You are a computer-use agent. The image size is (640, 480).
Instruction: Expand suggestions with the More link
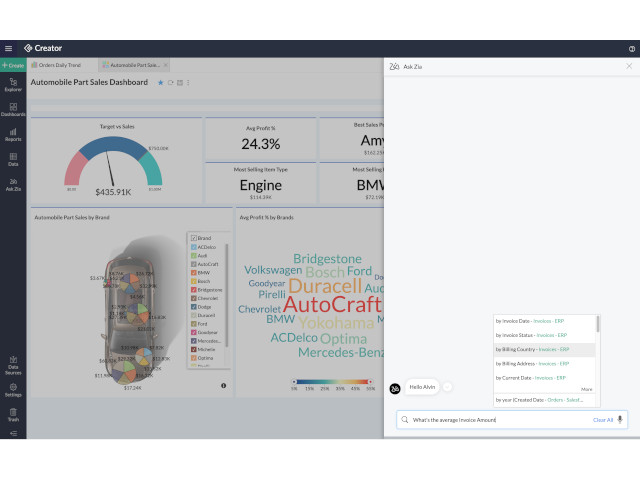pos(586,389)
